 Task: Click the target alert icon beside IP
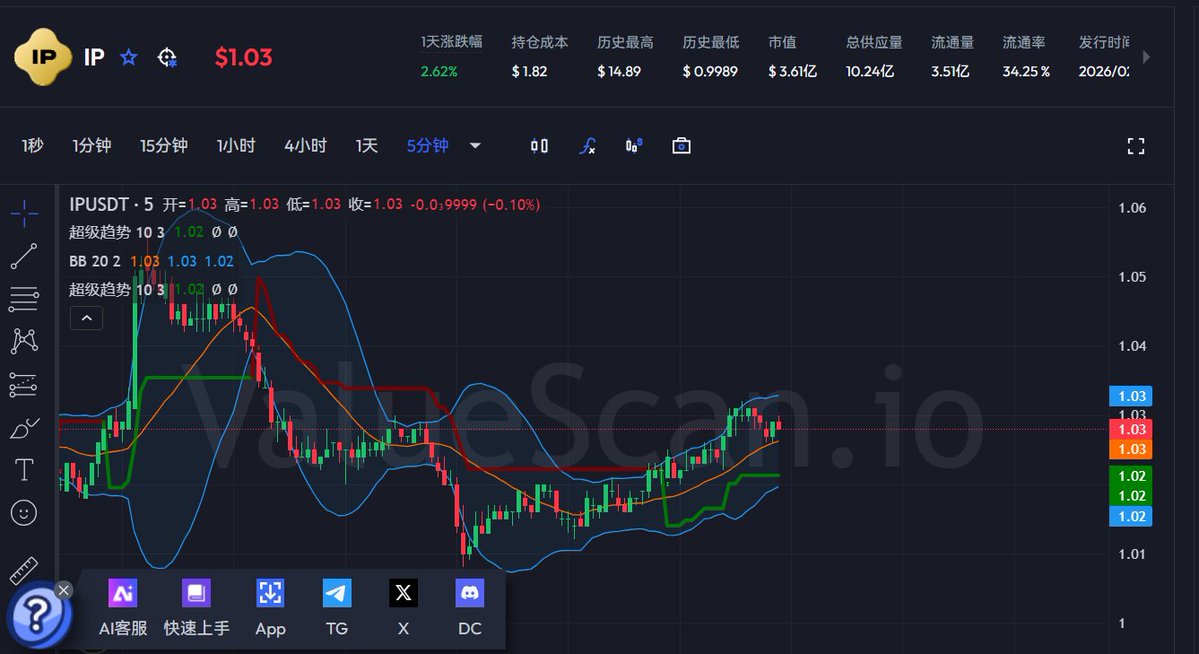coord(167,57)
